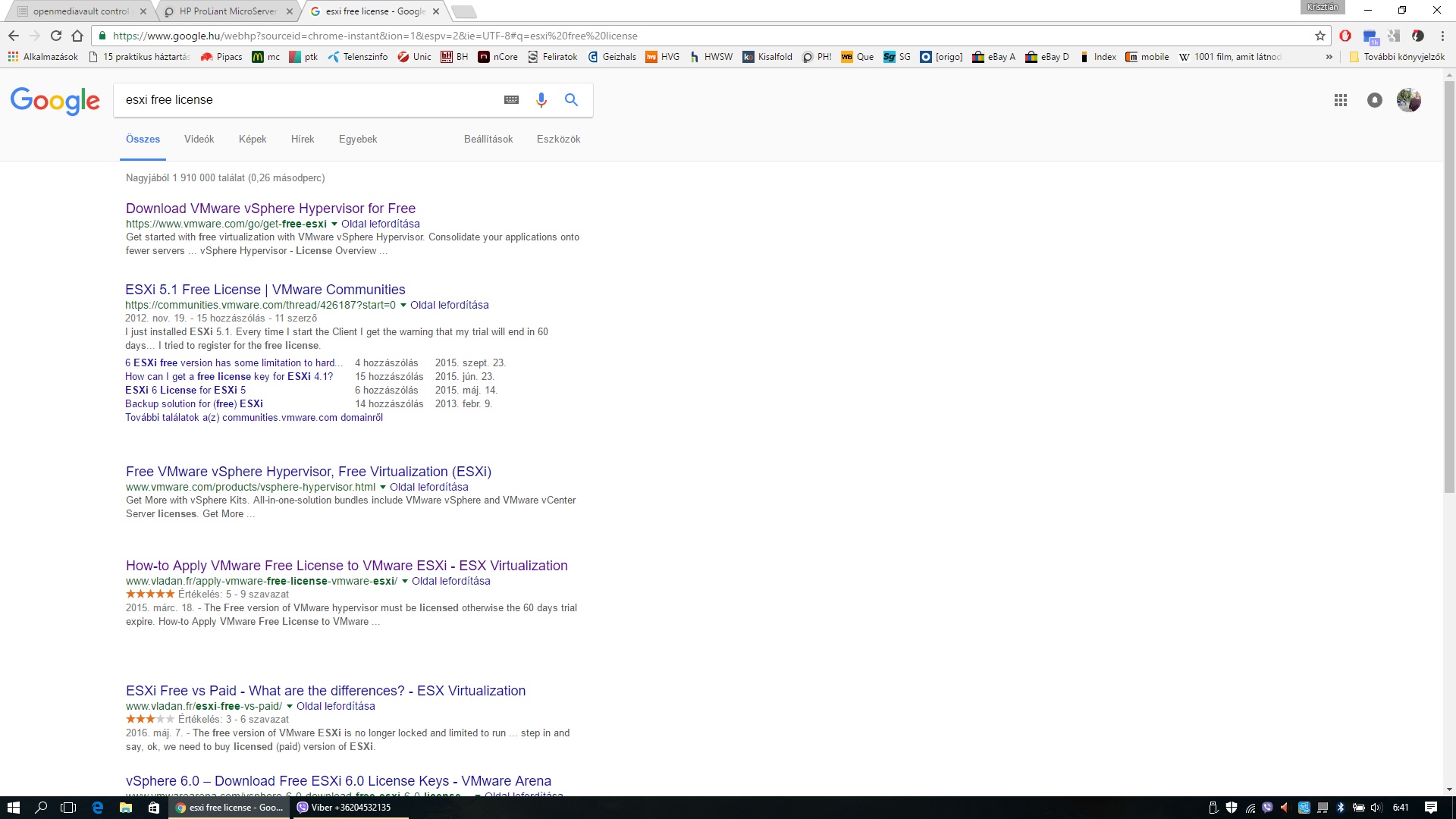
Task: Open Backup solution for (free) ESXi thread
Action: (194, 404)
